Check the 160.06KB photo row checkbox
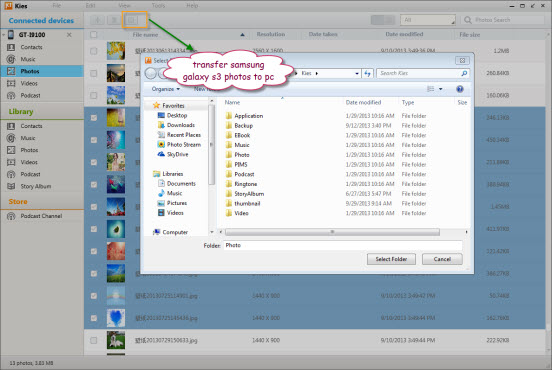552x370 pixels. 94,95
